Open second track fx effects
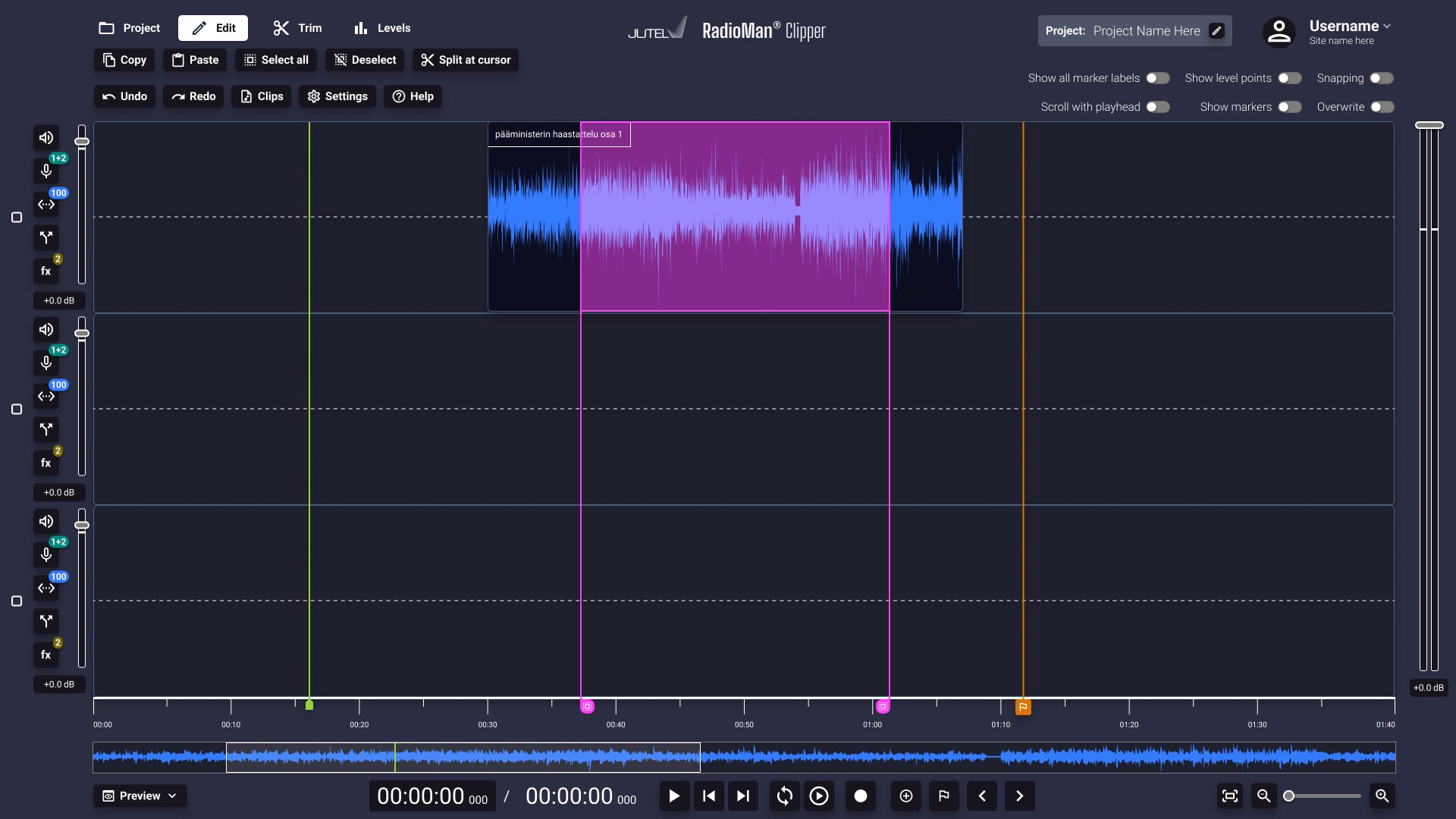Screen dimensions: 1456x819 click(46, 463)
